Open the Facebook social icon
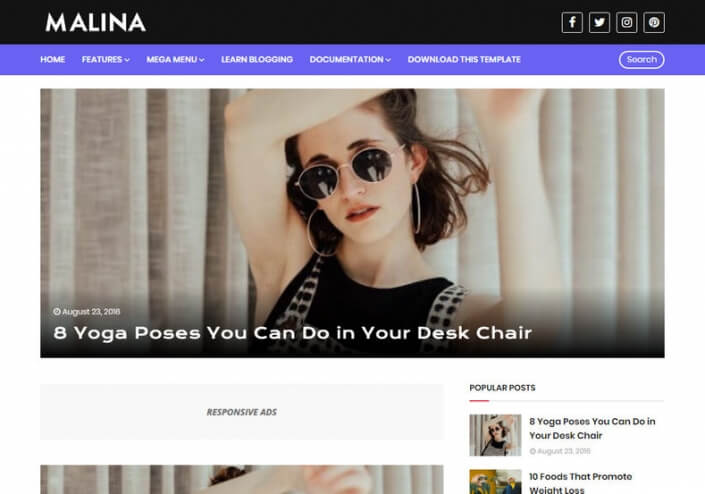705x494 pixels. [x=572, y=22]
